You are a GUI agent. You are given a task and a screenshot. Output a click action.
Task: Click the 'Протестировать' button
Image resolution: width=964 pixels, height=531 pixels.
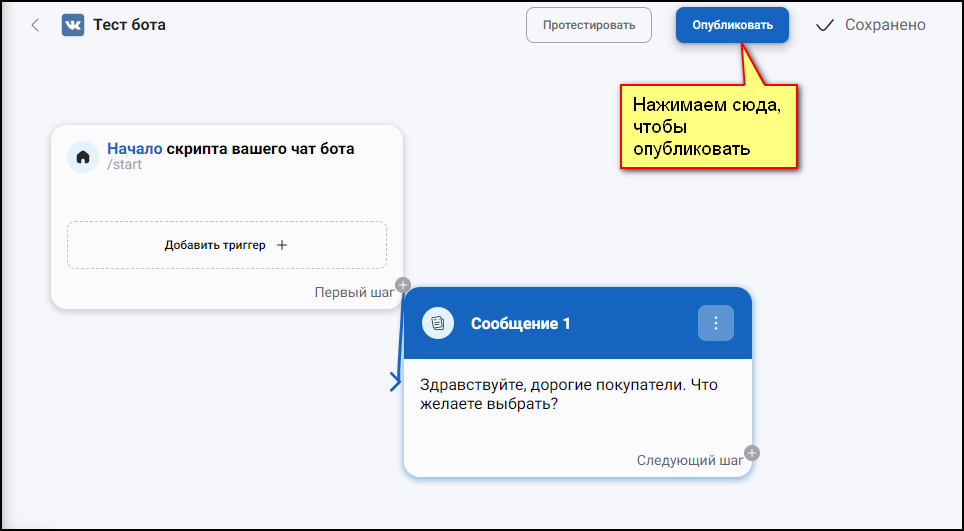(x=588, y=25)
